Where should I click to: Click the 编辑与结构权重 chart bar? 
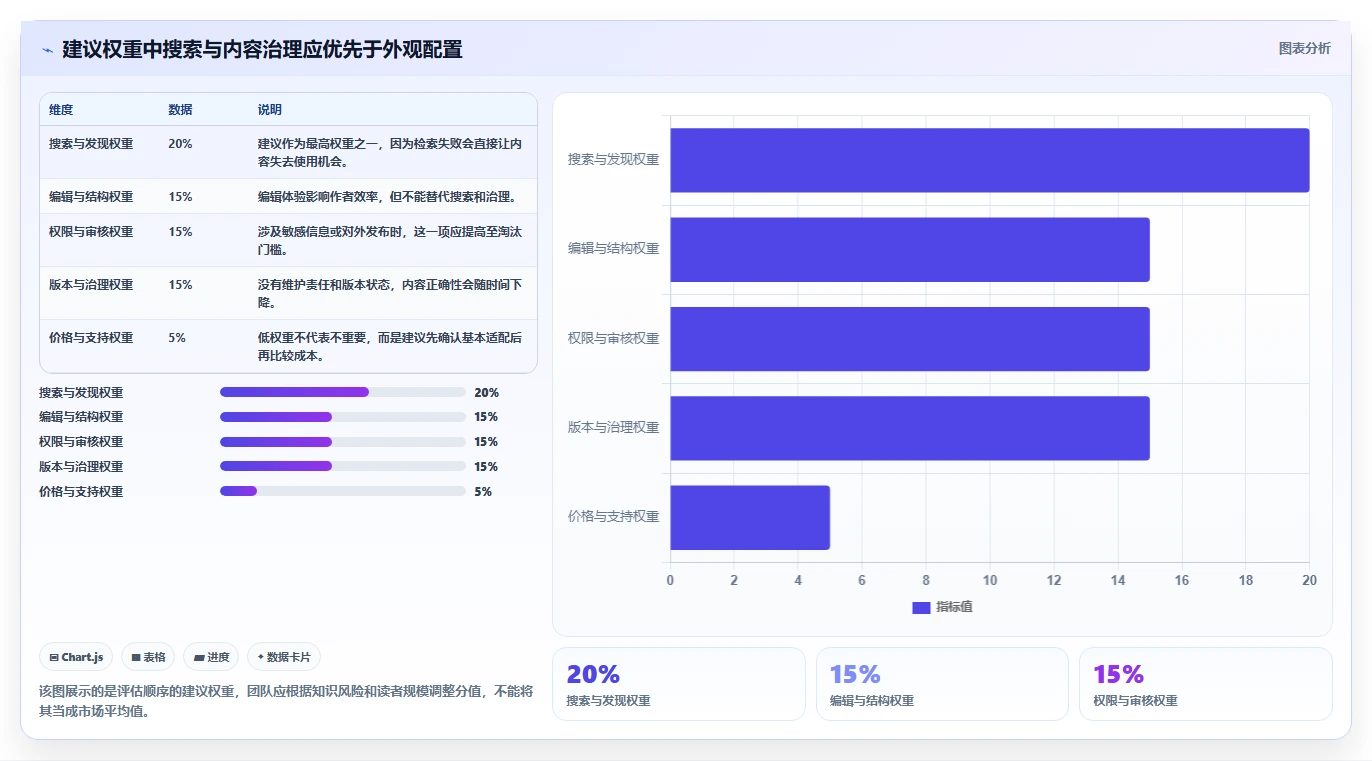(x=910, y=249)
